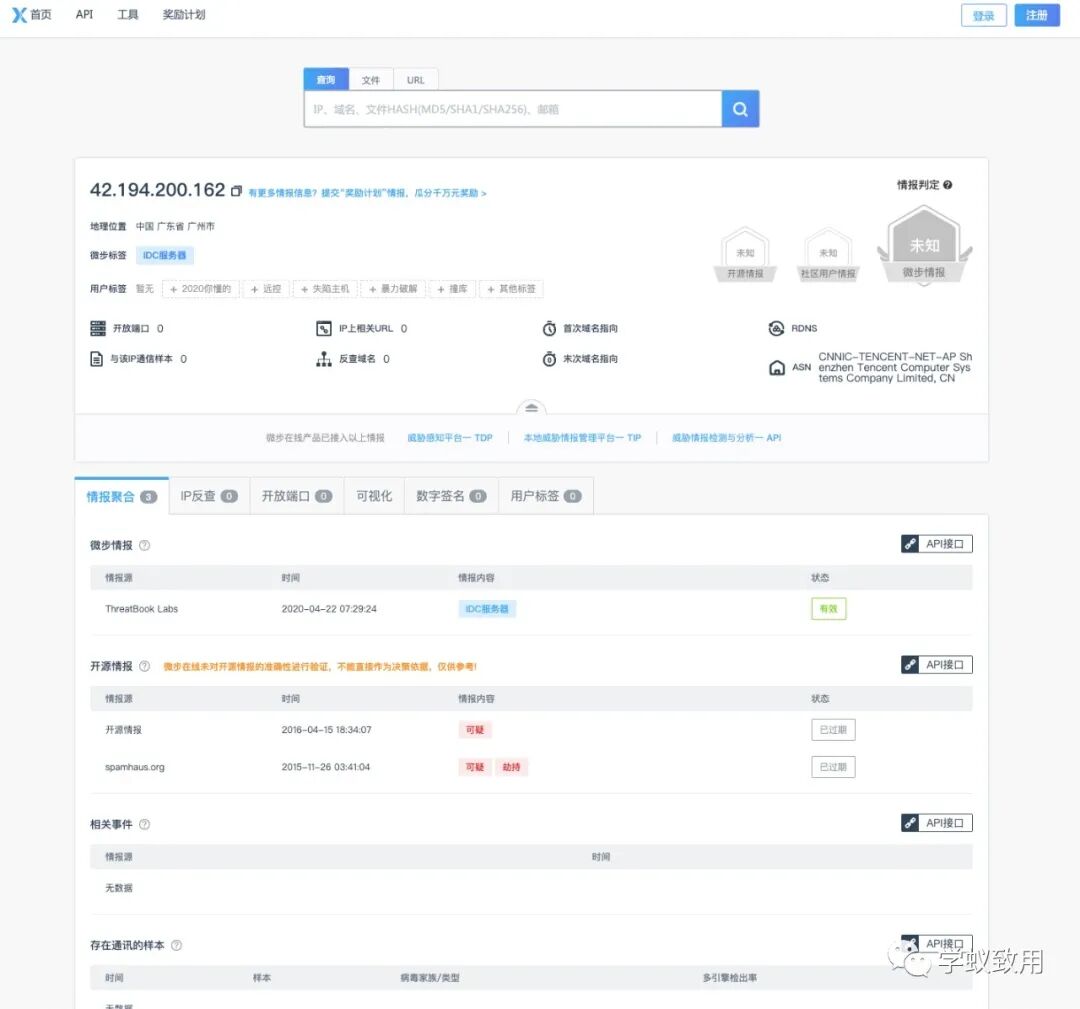Click the help icon next to 微步情报 section
This screenshot has height=1009, width=1080.
click(x=145, y=545)
